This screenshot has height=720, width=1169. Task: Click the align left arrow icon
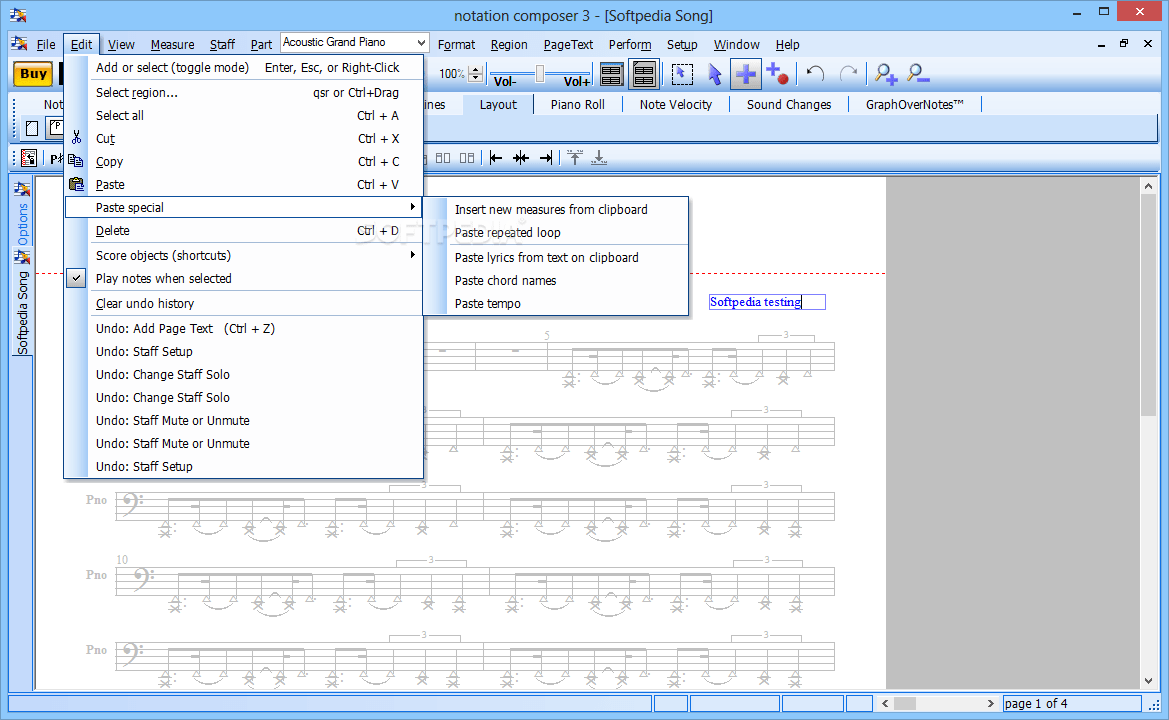pos(496,158)
